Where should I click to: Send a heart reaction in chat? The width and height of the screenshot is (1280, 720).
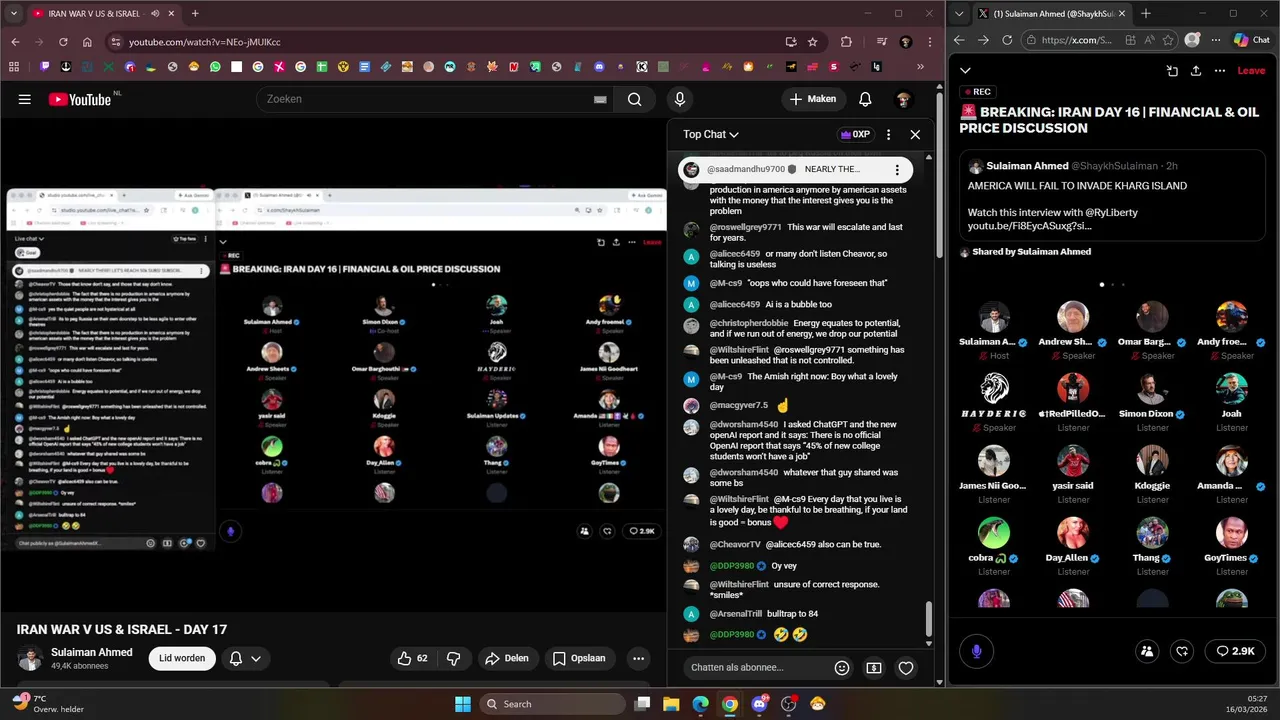(906, 667)
